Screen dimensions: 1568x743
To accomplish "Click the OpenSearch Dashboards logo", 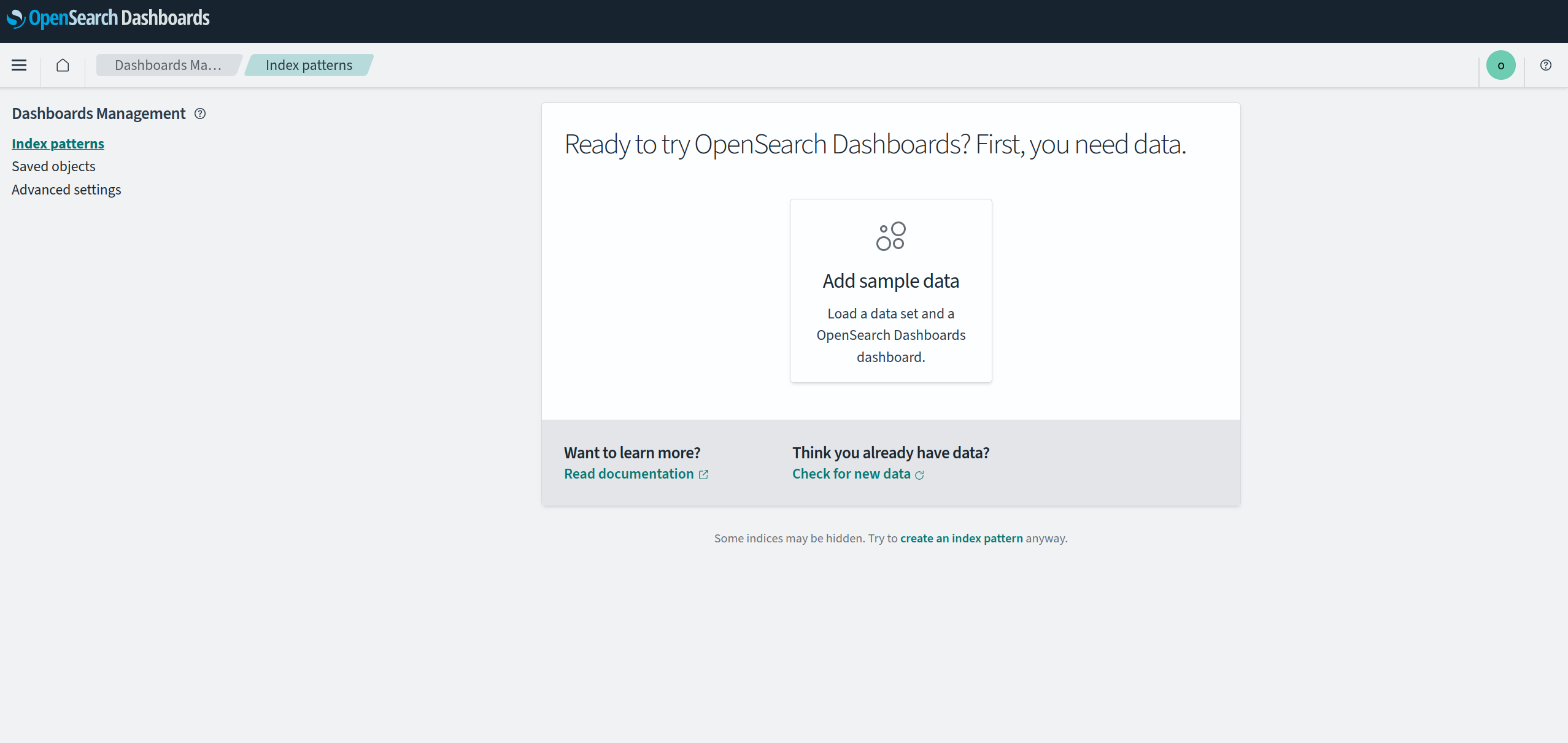I will (x=107, y=18).
